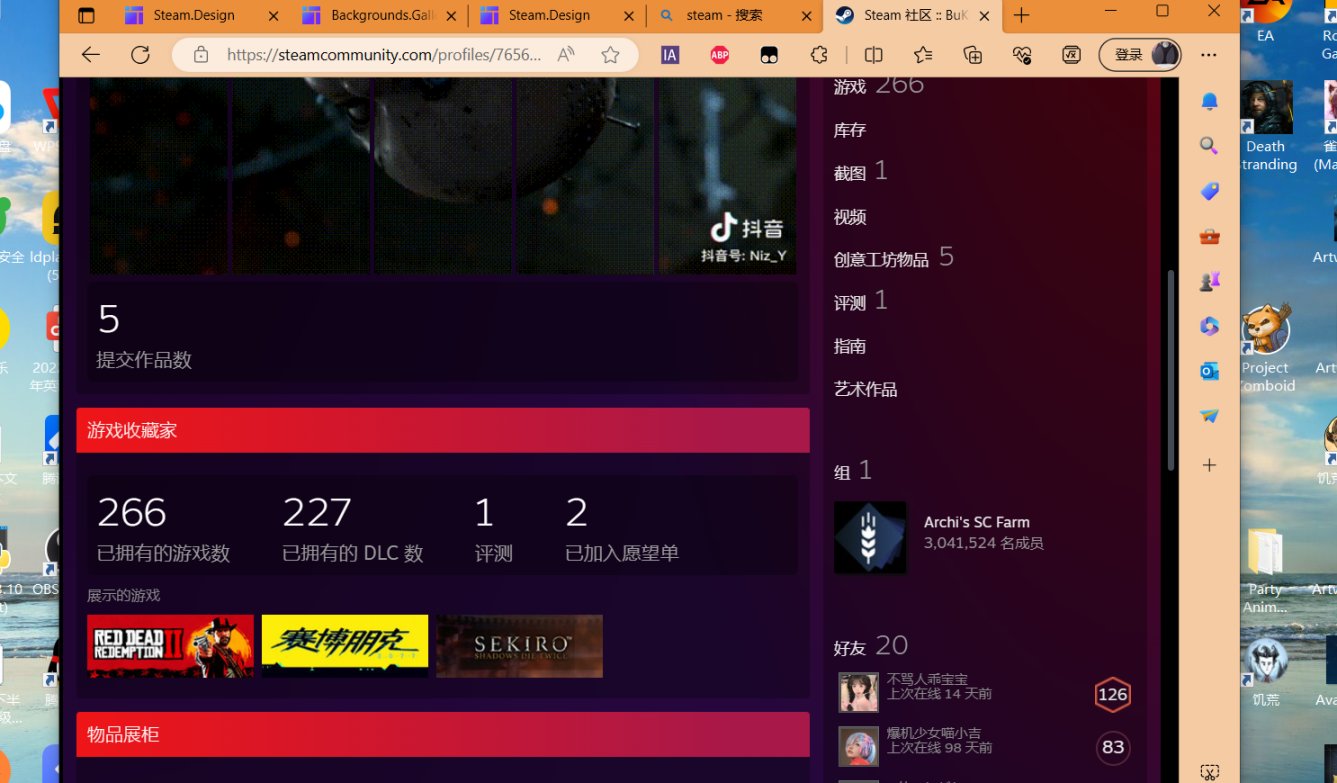Open the Favorites list icon
Viewport: 1337px width, 783px height.
point(923,55)
